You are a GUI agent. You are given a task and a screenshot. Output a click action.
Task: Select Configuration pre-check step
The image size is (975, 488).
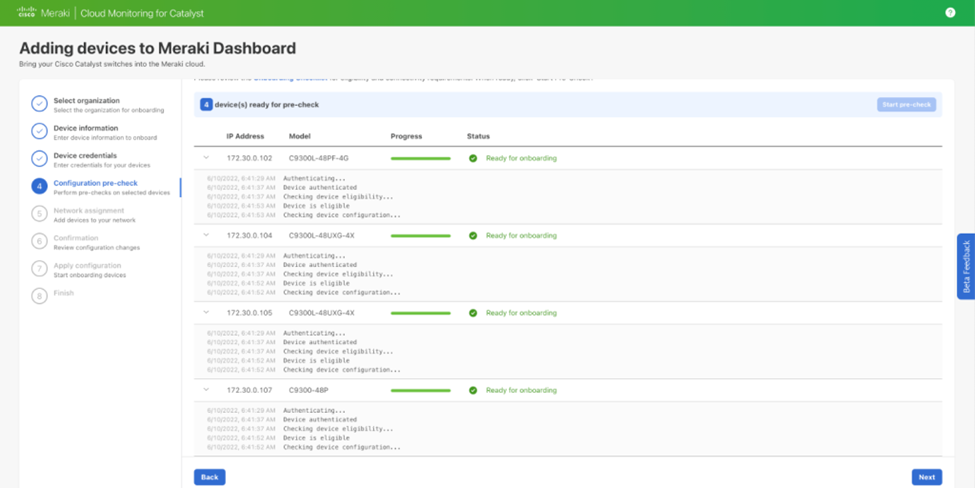pyautogui.click(x=112, y=187)
